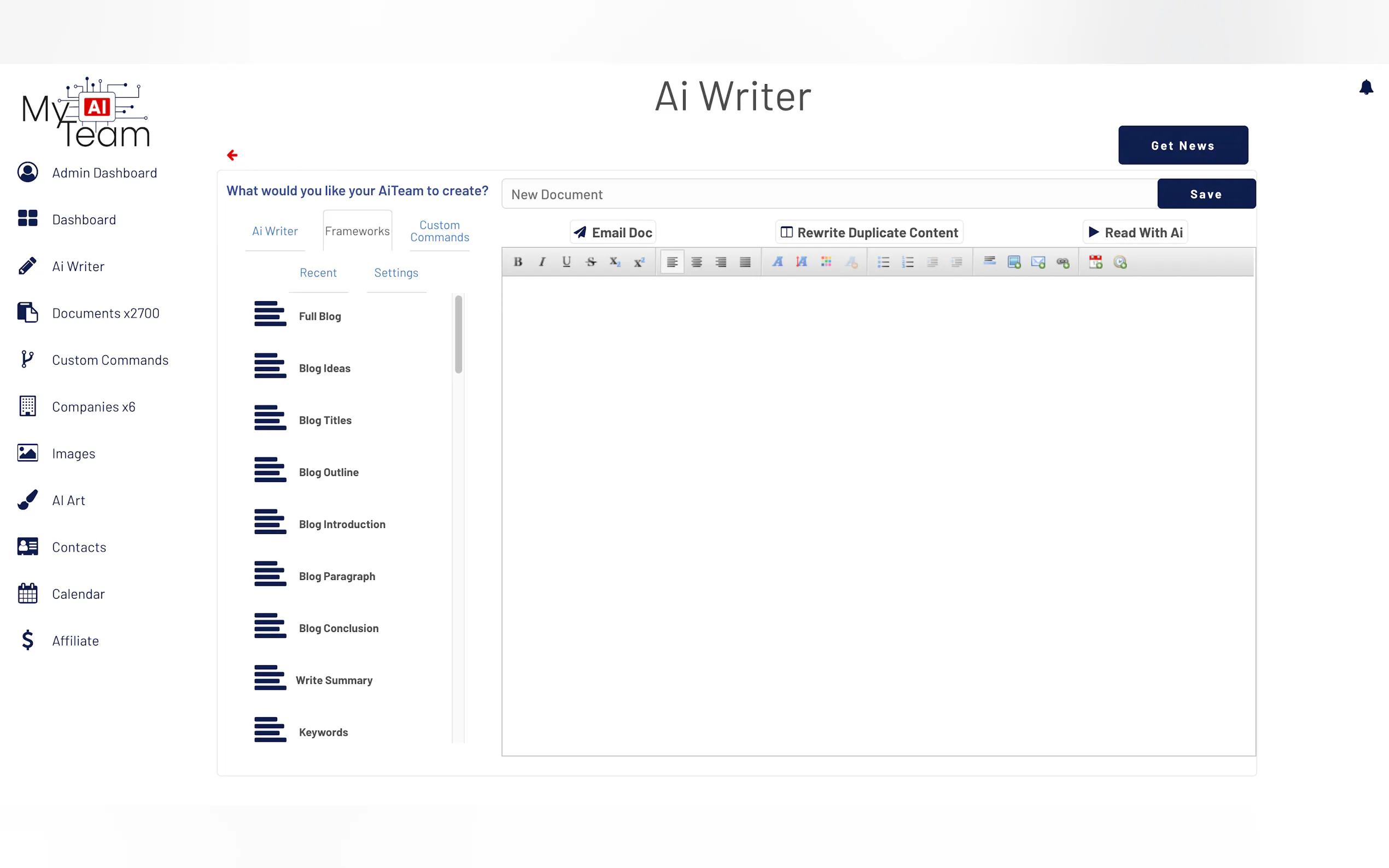Click Rewrite Duplicate Content
Viewport: 1389px width, 868px height.
[869, 232]
